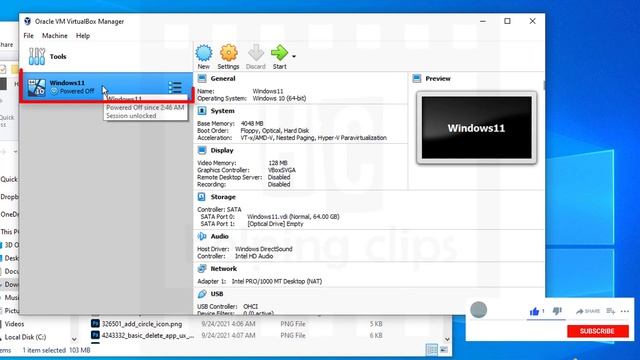Open the Machine menu
Screen dimensions: 640x360
(x=55, y=36)
